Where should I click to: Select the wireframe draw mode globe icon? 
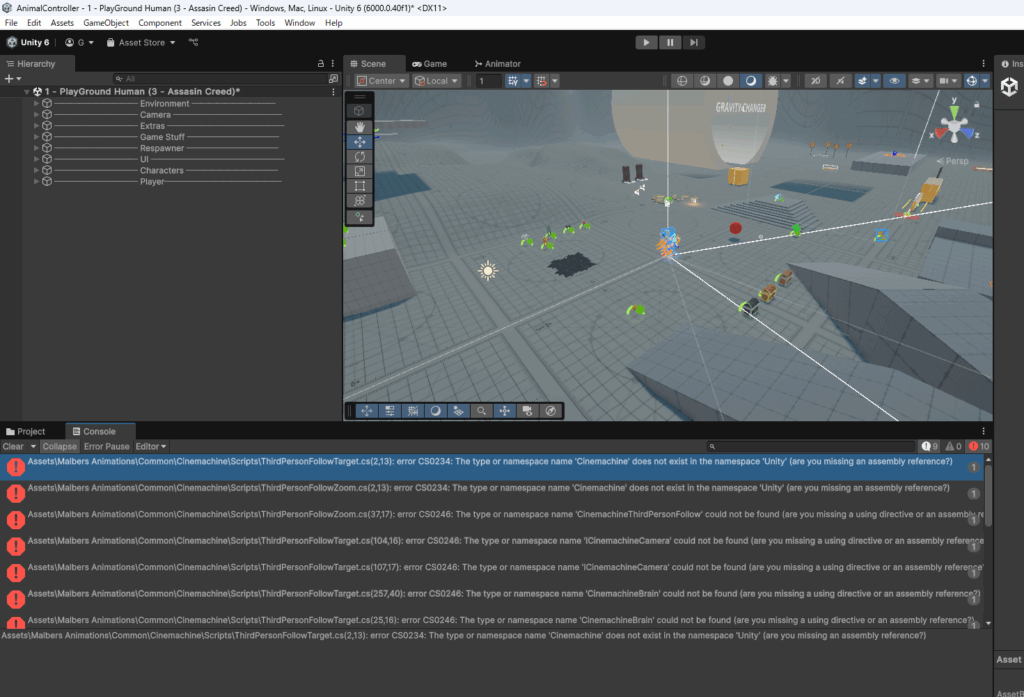tap(682, 81)
